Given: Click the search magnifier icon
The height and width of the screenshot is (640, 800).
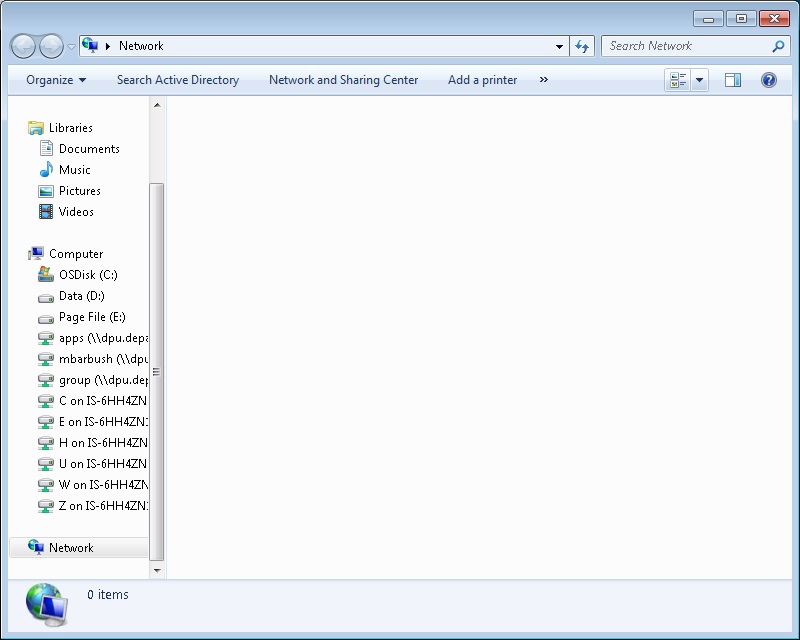Looking at the screenshot, I should click(779, 46).
